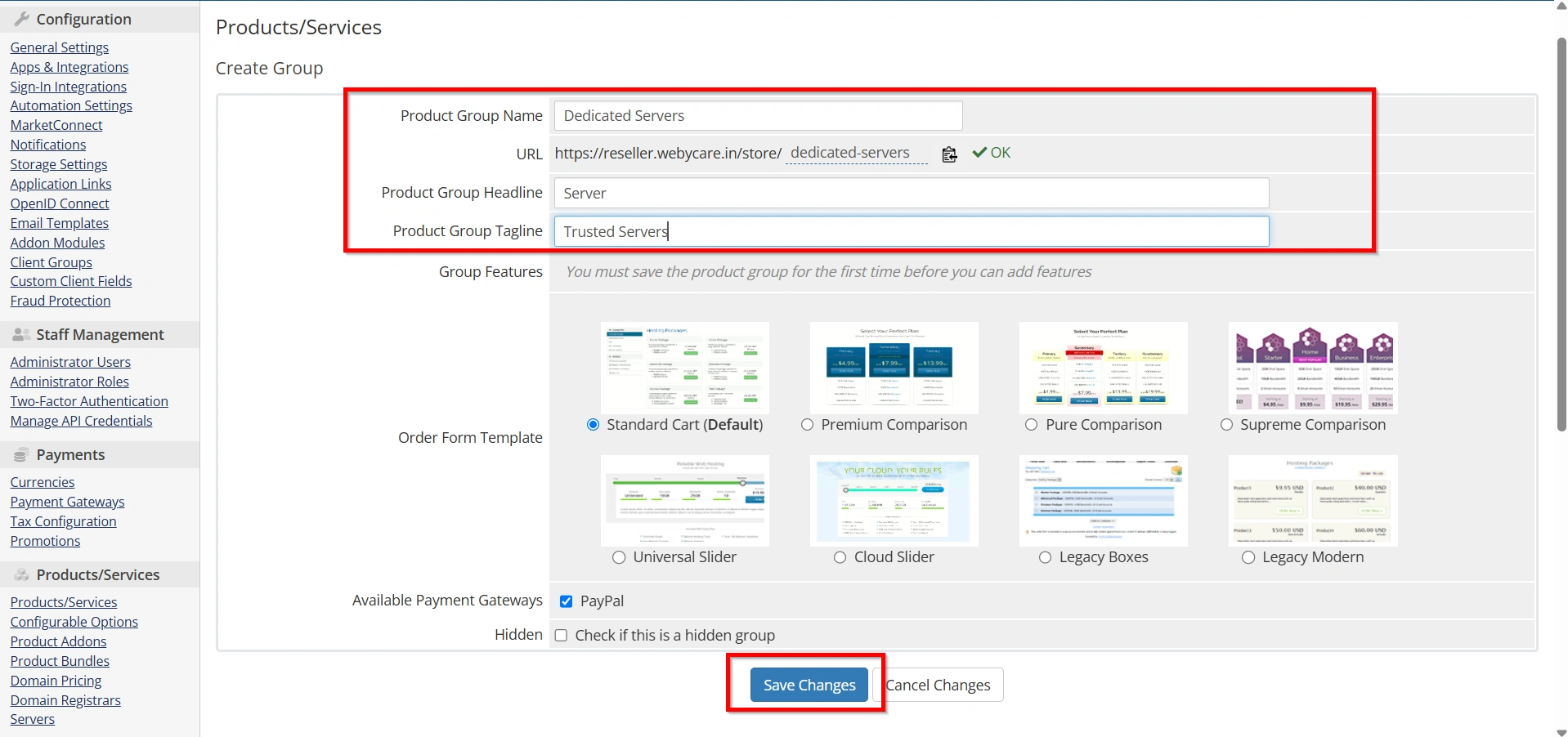1568x737 pixels.
Task: Select the Pure Comparison radio button
Action: click(1032, 425)
